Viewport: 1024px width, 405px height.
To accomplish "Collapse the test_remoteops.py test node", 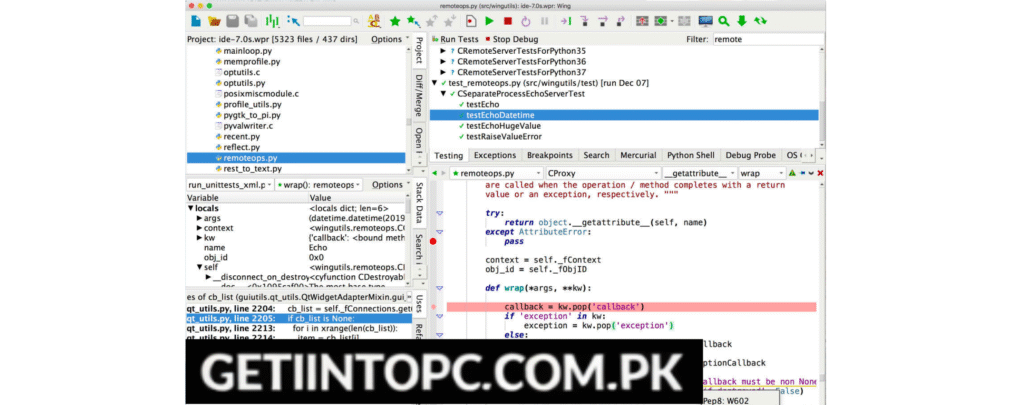I will click(435, 83).
